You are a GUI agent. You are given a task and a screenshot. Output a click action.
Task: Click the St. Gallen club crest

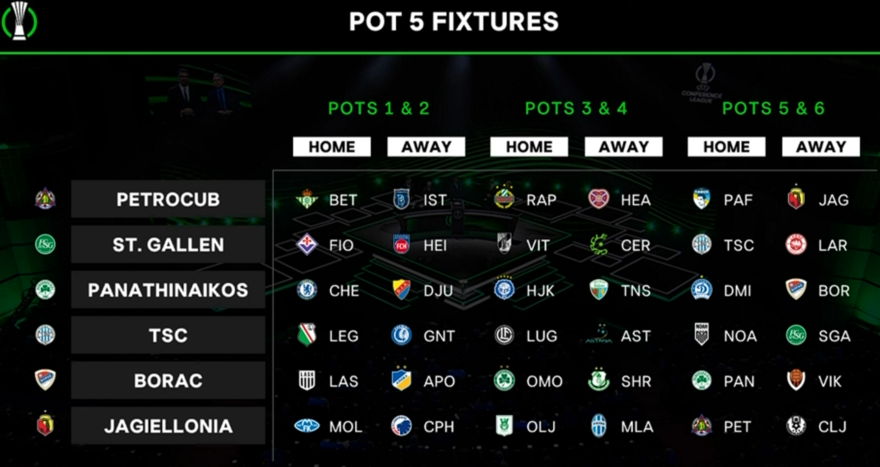(x=45, y=245)
